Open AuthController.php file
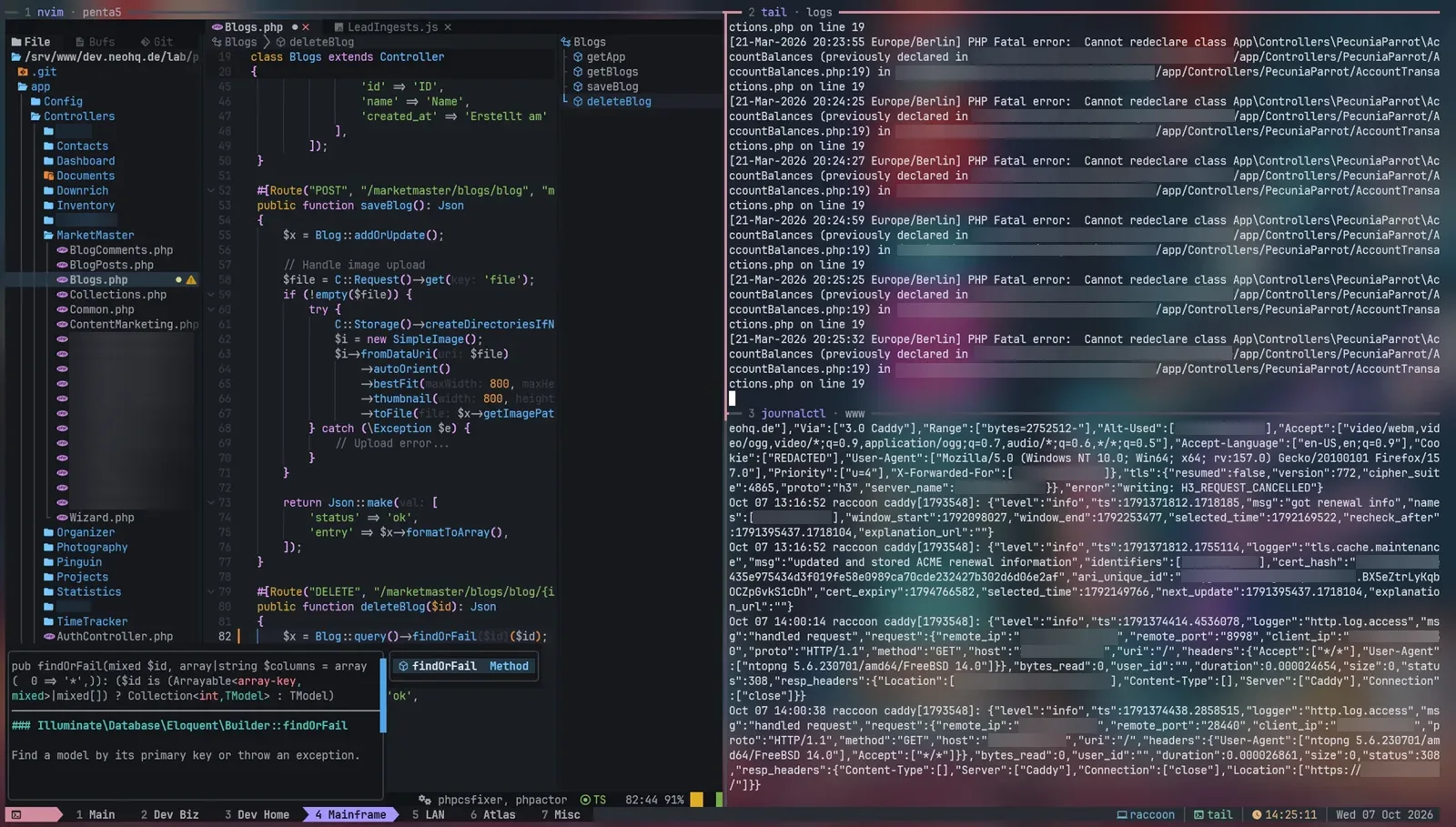1456x827 pixels. click(x=108, y=637)
